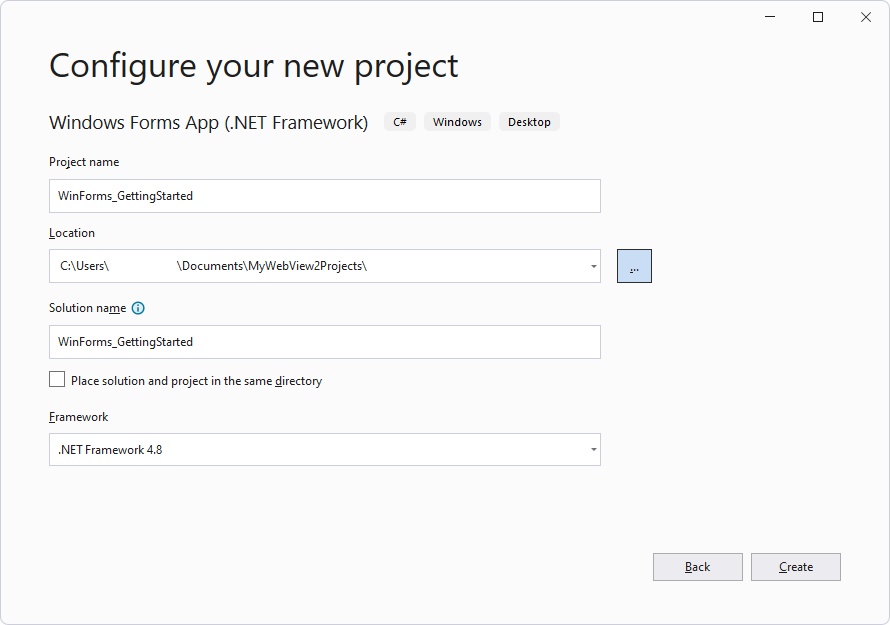890x625 pixels.
Task: Click inside the Location path field
Action: click(300, 265)
